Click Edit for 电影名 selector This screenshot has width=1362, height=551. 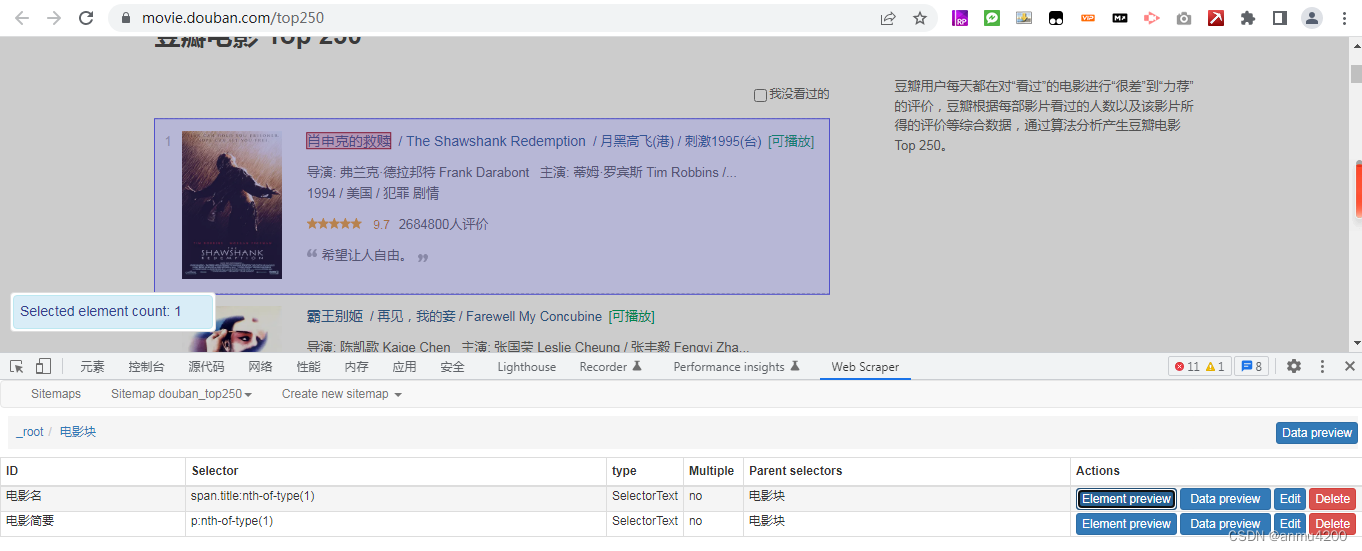tap(1290, 499)
